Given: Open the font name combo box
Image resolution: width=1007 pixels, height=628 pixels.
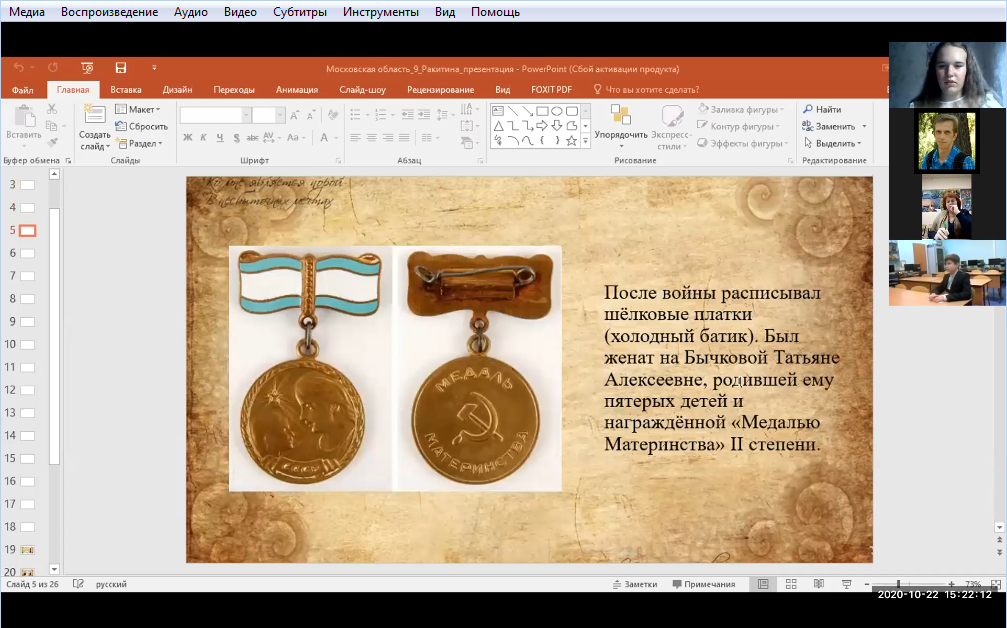Looking at the screenshot, I should (x=215, y=115).
